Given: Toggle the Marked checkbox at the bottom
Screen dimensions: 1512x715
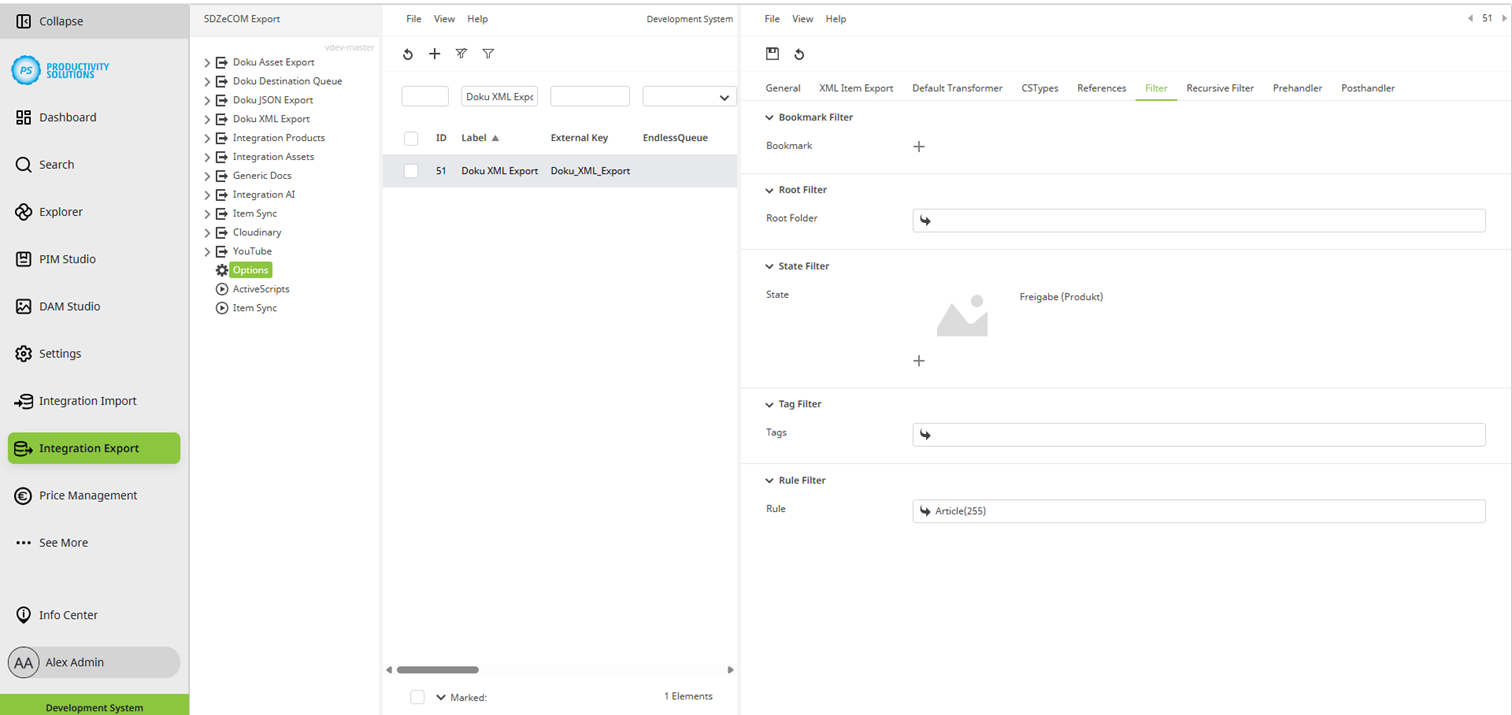Looking at the screenshot, I should 417,697.
